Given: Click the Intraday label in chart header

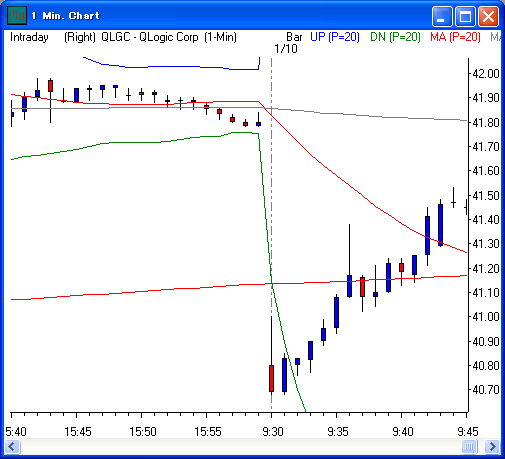Looking at the screenshot, I should [29, 37].
